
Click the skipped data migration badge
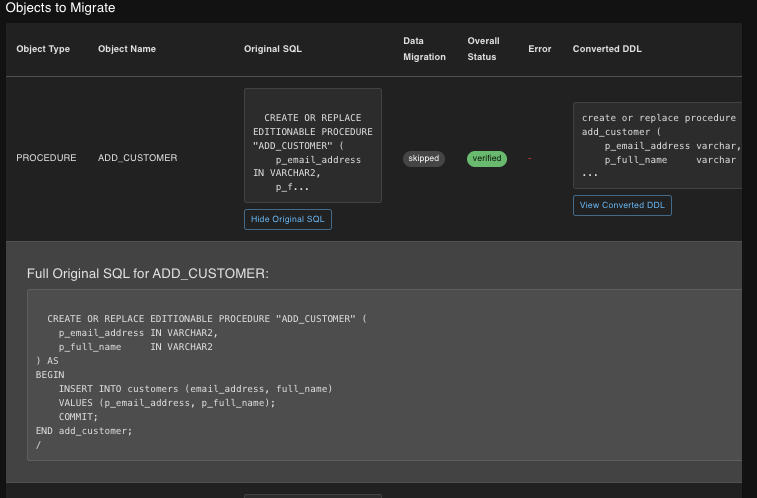pyautogui.click(x=424, y=158)
